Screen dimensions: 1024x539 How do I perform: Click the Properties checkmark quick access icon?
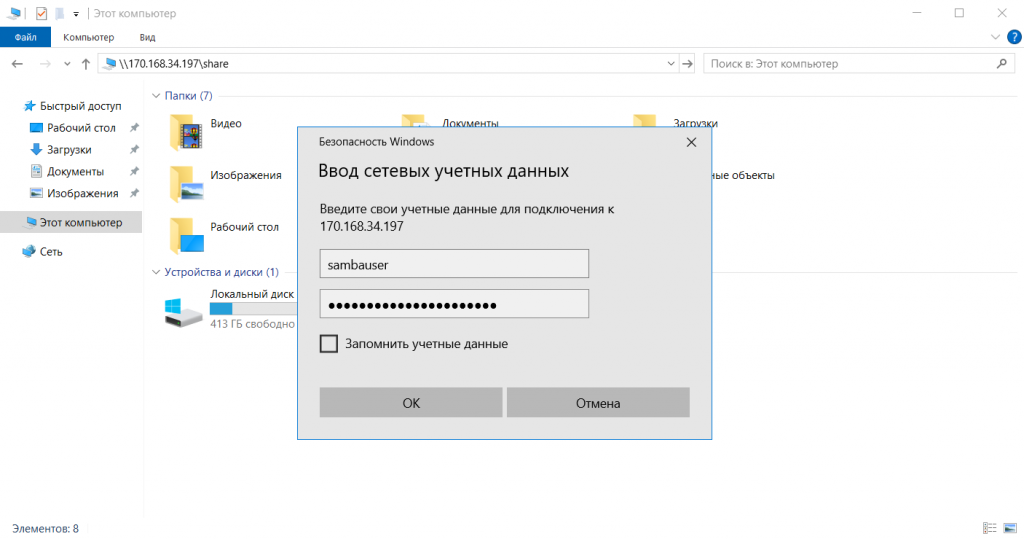point(41,13)
